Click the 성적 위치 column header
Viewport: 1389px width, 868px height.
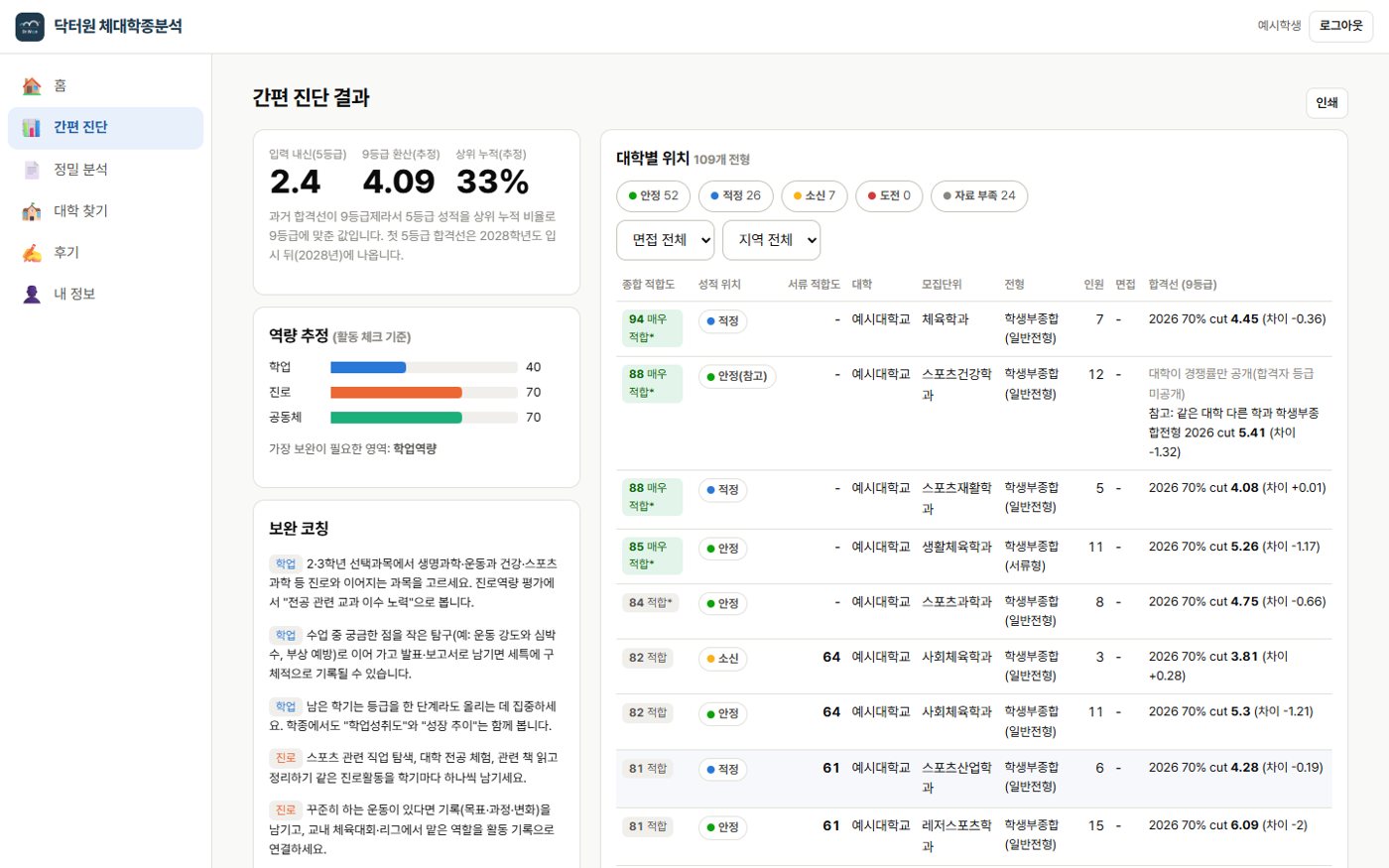pyautogui.click(x=719, y=285)
